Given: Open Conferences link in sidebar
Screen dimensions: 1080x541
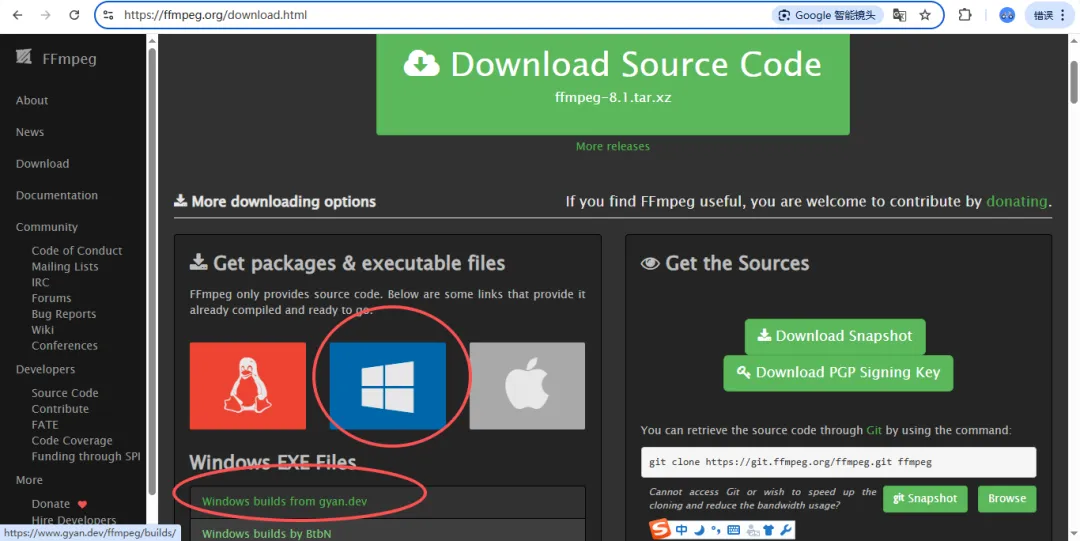Looking at the screenshot, I should point(64,346).
